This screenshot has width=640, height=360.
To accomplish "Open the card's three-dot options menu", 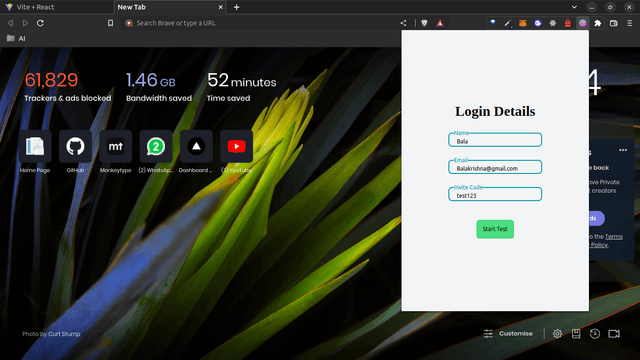I will (623, 150).
